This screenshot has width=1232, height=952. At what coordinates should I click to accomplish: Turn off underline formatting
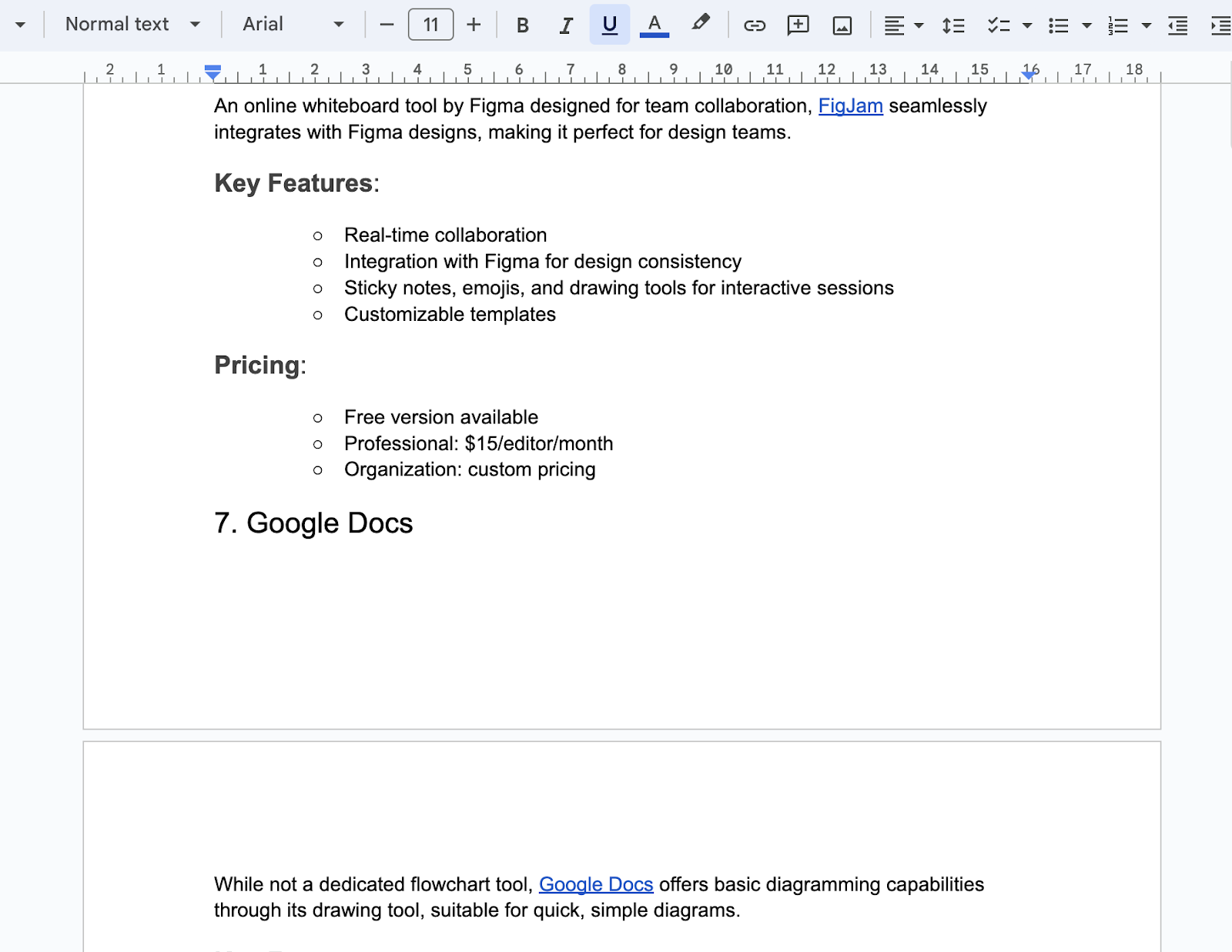[610, 25]
